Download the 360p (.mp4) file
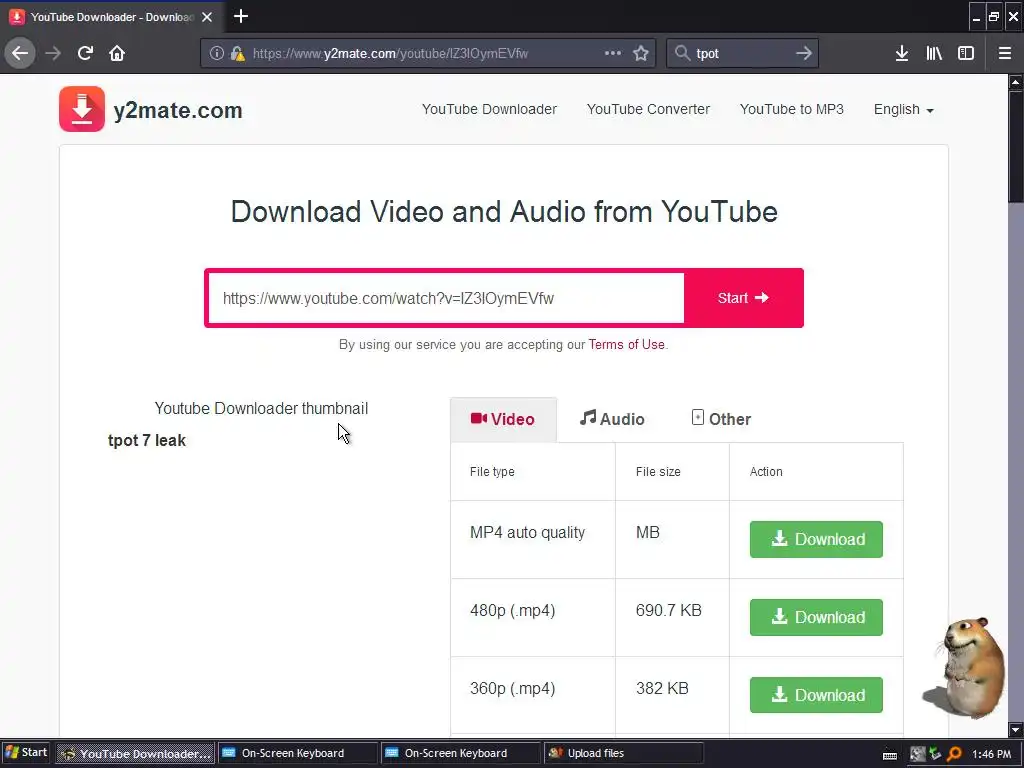Image resolution: width=1024 pixels, height=768 pixels. [816, 695]
